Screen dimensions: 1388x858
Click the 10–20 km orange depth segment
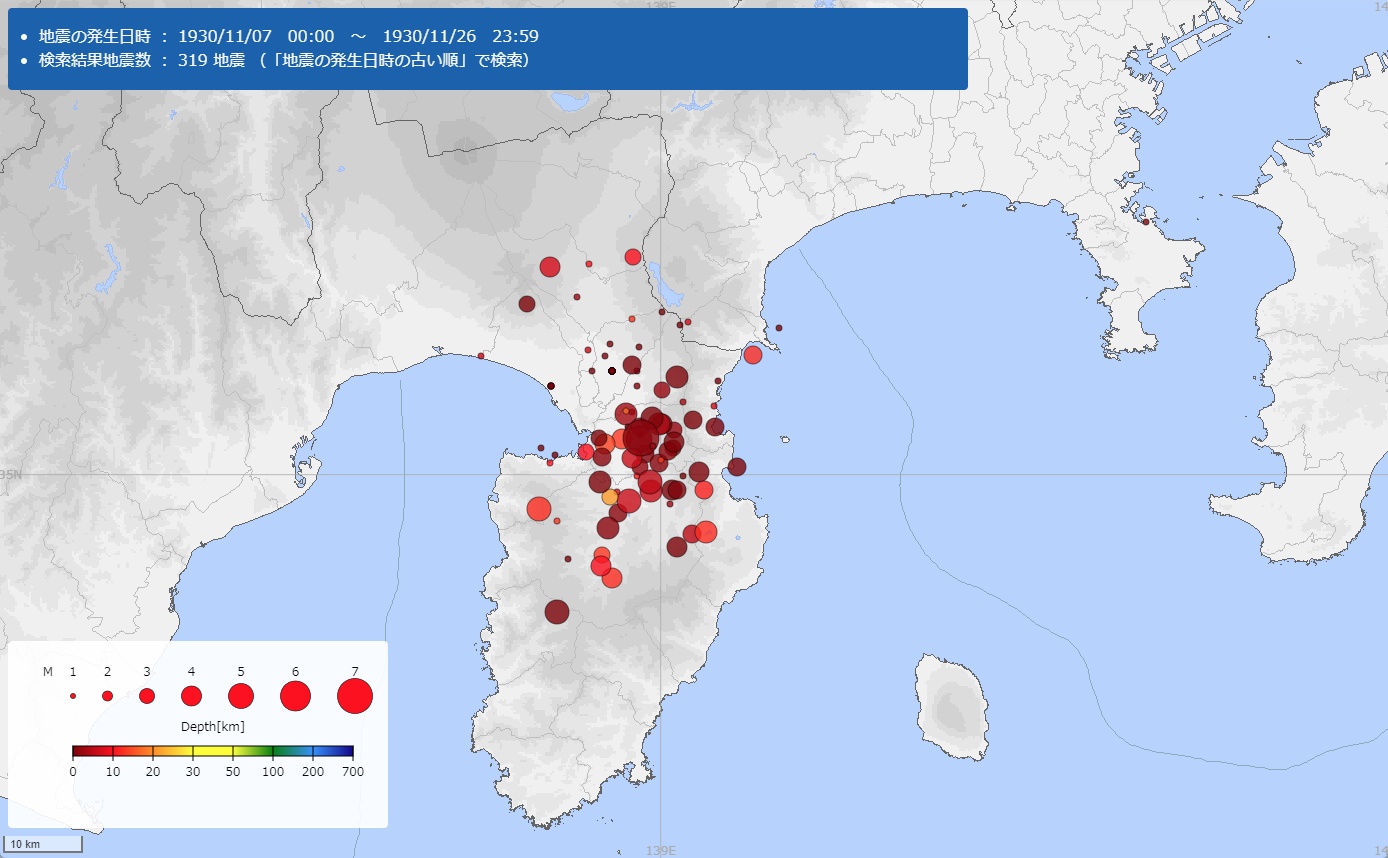click(x=133, y=751)
